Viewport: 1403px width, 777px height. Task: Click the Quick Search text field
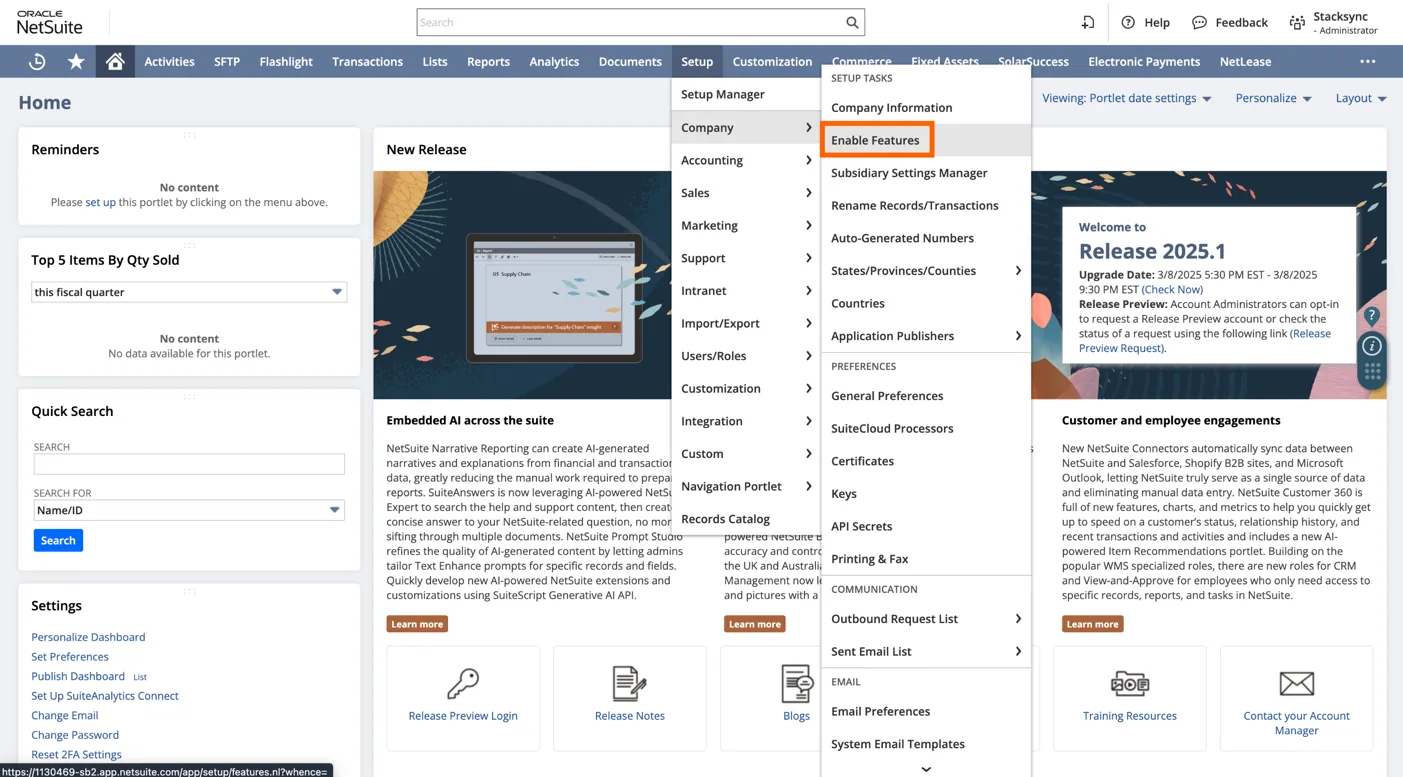coord(189,464)
